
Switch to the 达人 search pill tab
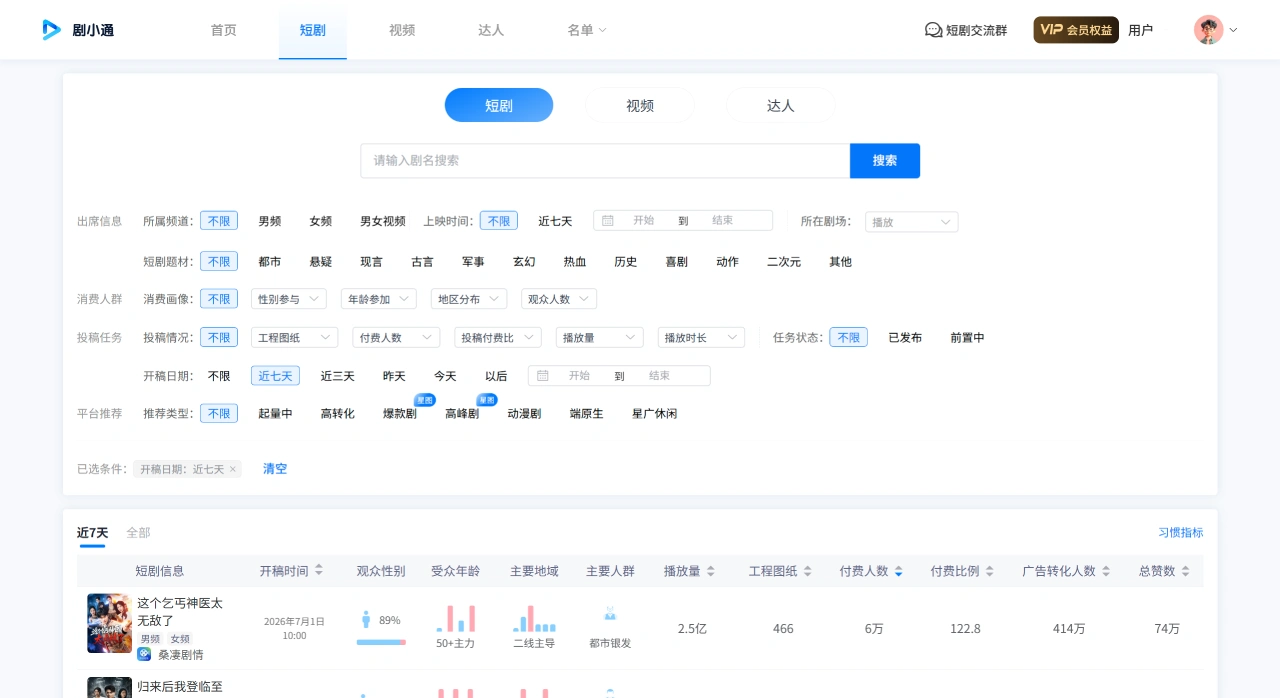(x=781, y=105)
